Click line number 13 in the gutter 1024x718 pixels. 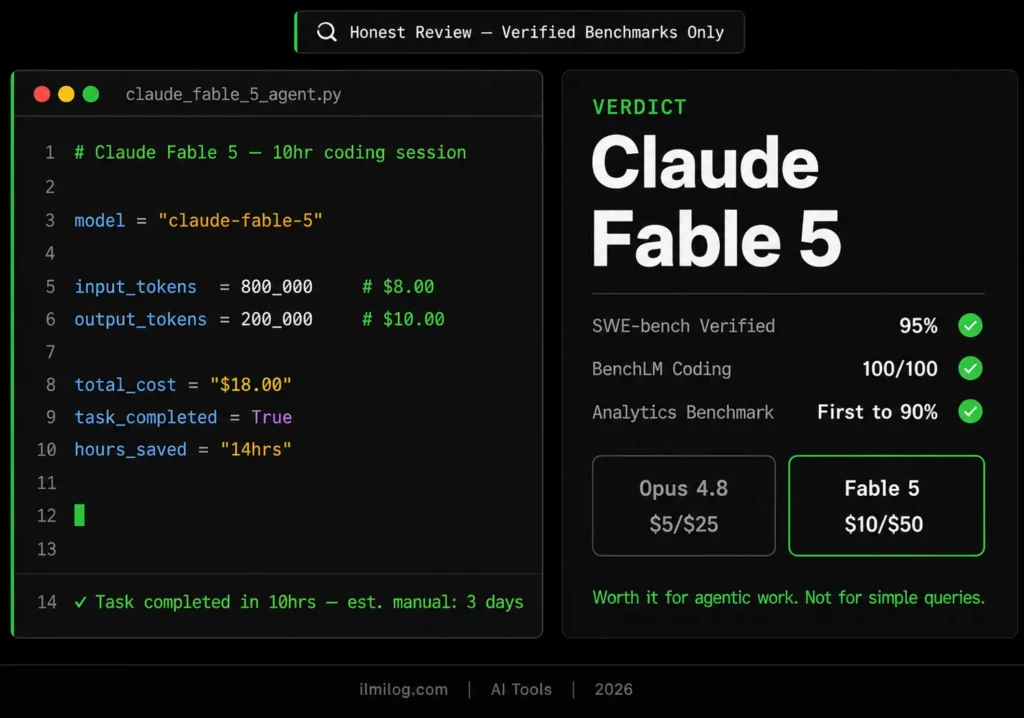46,549
